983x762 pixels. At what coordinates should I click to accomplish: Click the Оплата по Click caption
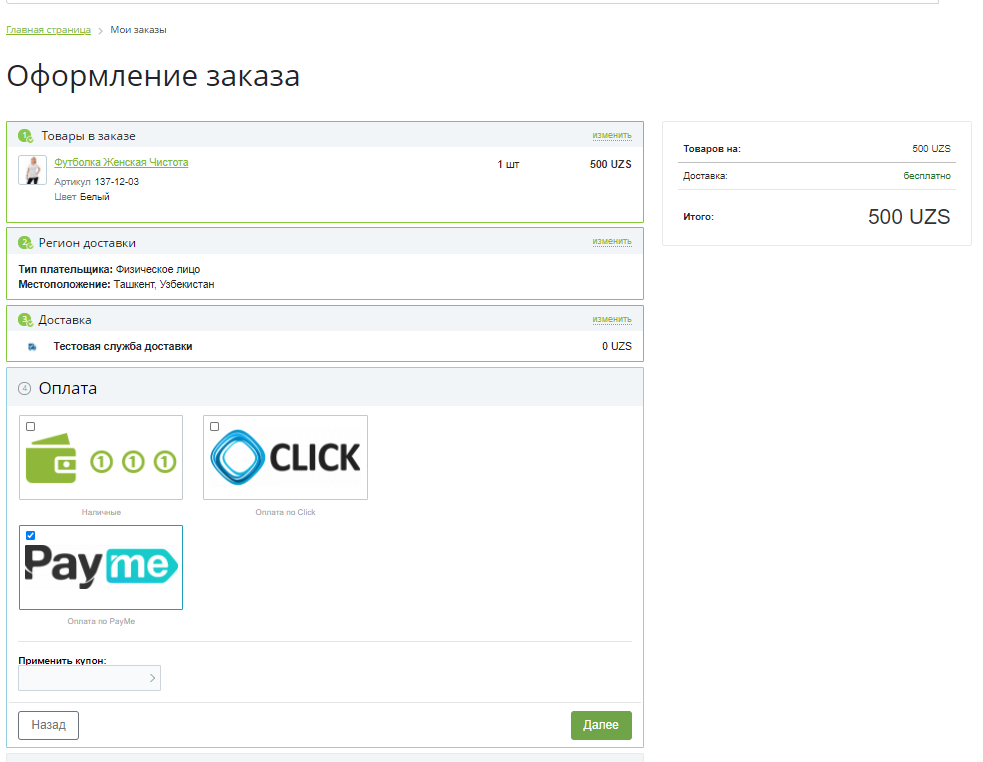285,512
